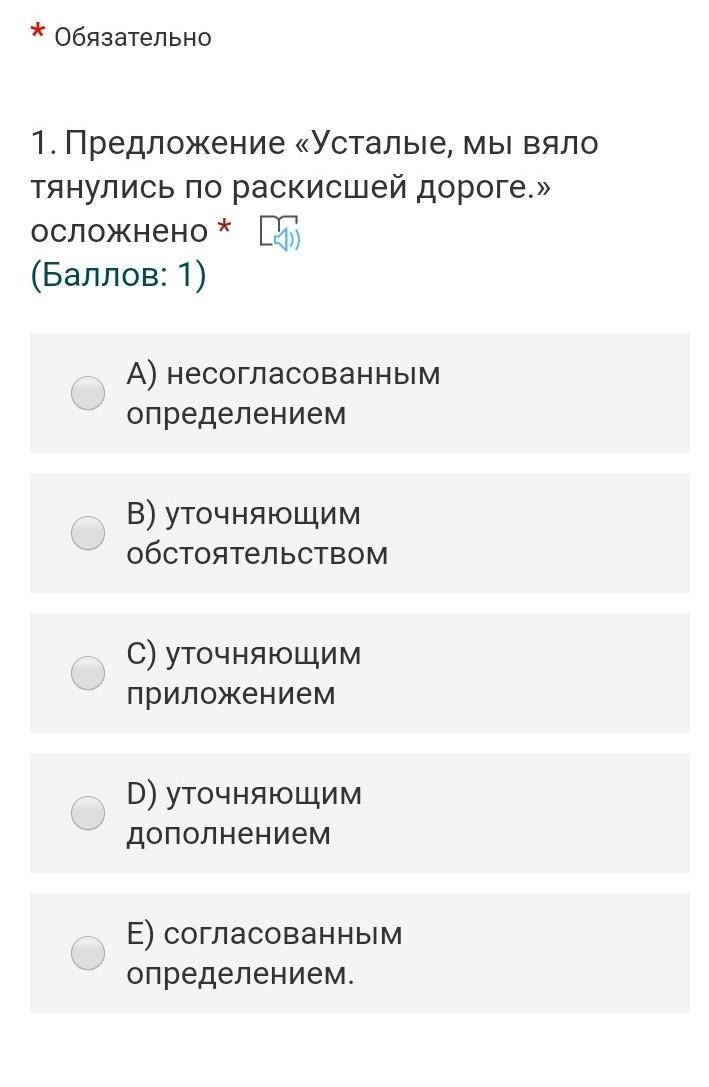Tap the answer text 'уточняющим приложением'
This screenshot has height=1087, width=709.
(244, 673)
